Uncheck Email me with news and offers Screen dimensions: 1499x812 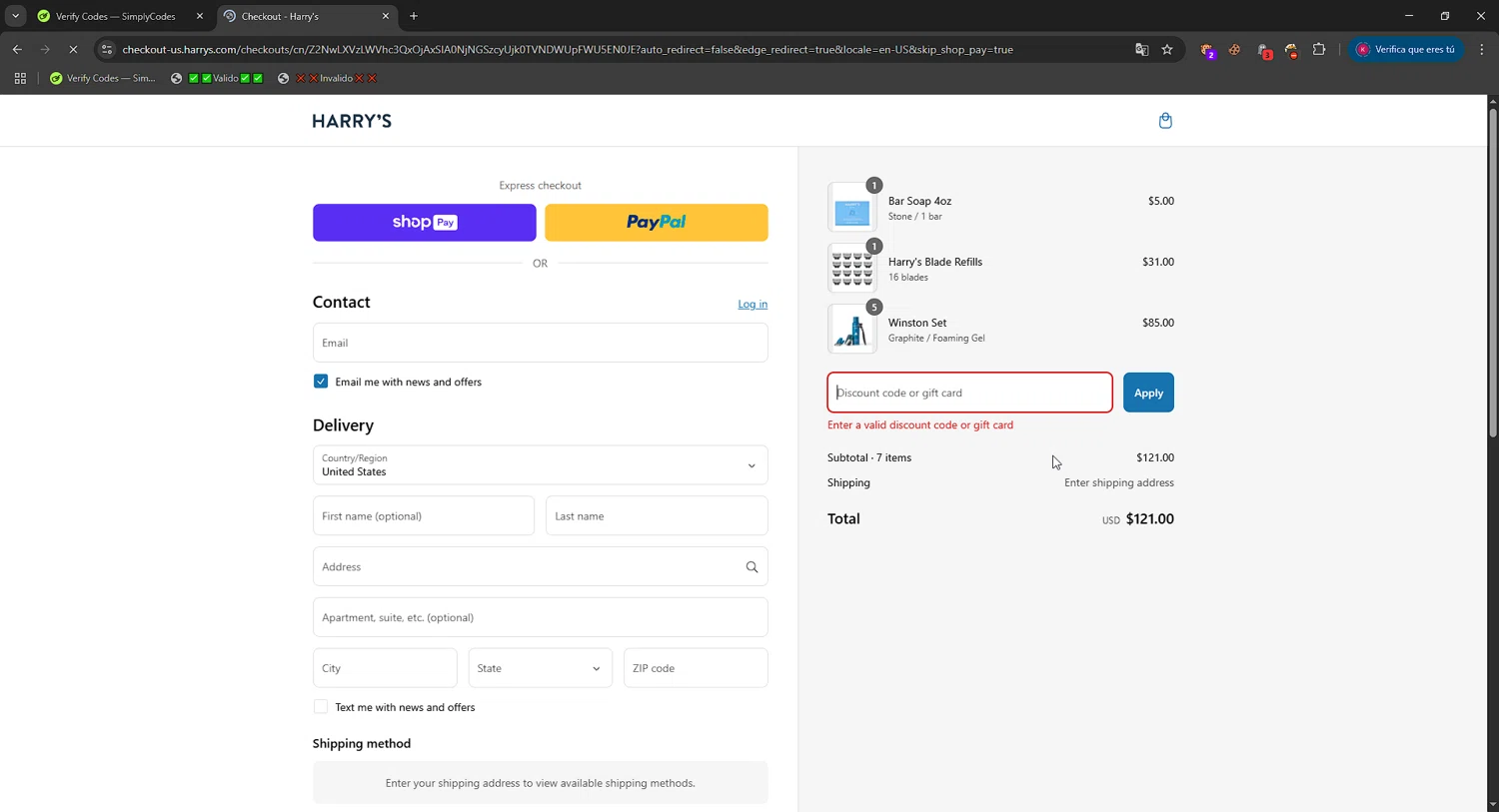(321, 382)
